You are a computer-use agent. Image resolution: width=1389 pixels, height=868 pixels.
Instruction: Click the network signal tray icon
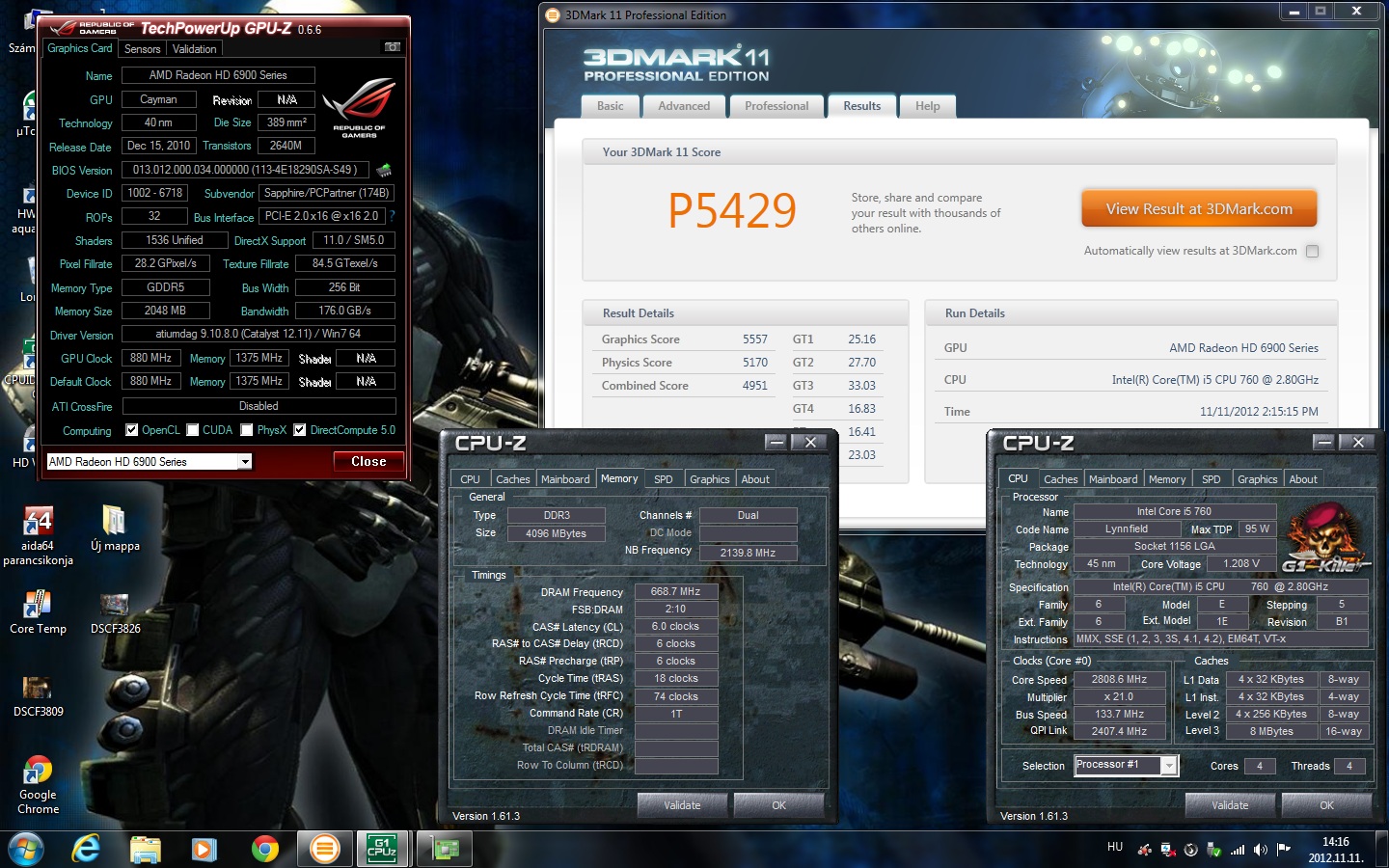[x=1238, y=850]
